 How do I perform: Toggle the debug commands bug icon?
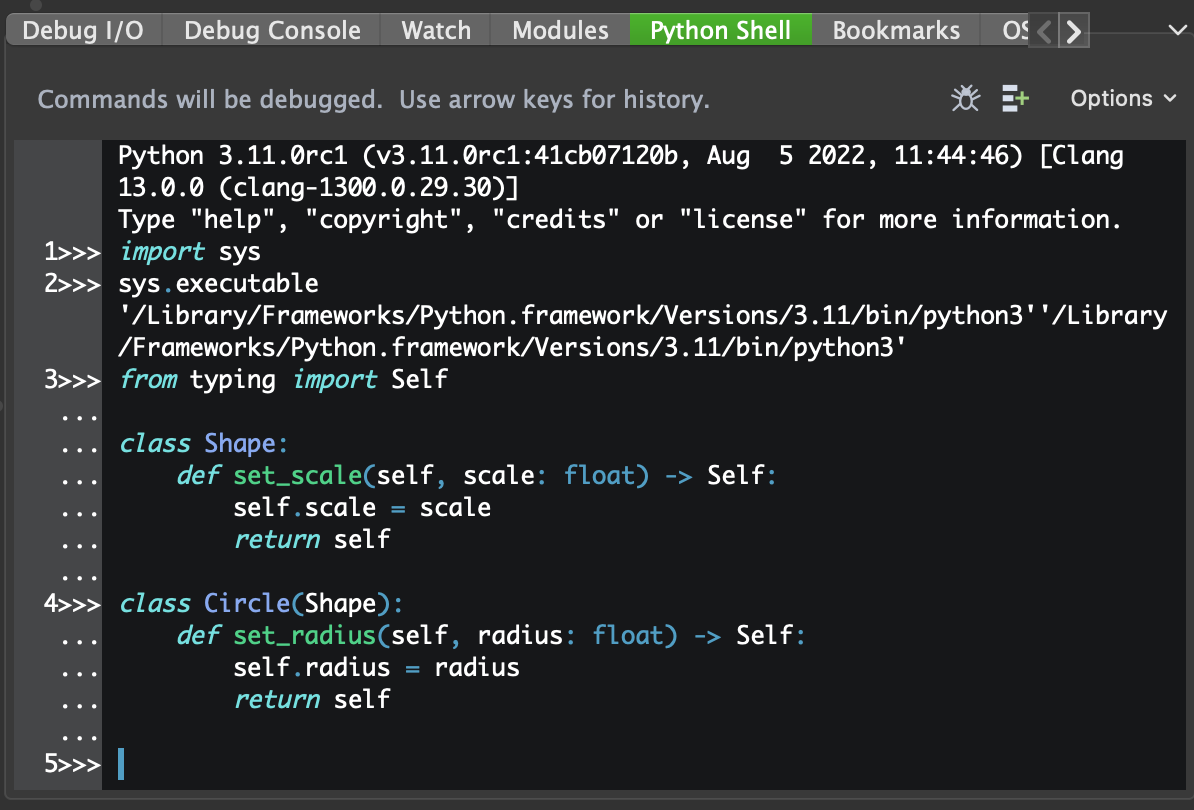point(964,98)
